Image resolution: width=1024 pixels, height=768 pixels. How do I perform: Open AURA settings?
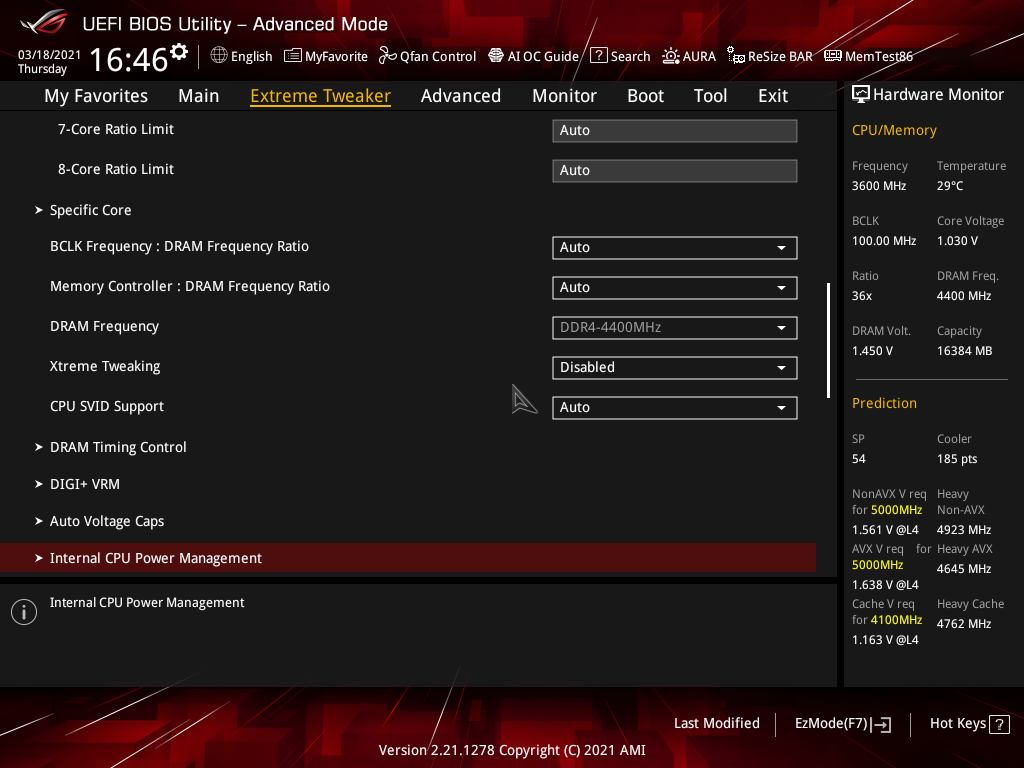(689, 56)
